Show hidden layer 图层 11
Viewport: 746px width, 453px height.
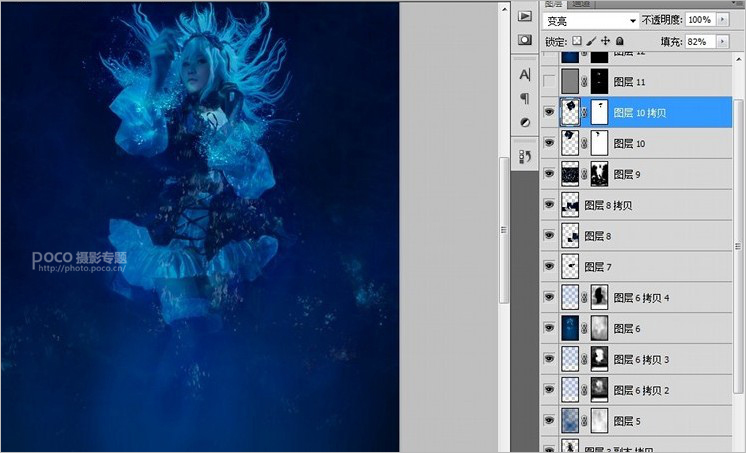549,81
